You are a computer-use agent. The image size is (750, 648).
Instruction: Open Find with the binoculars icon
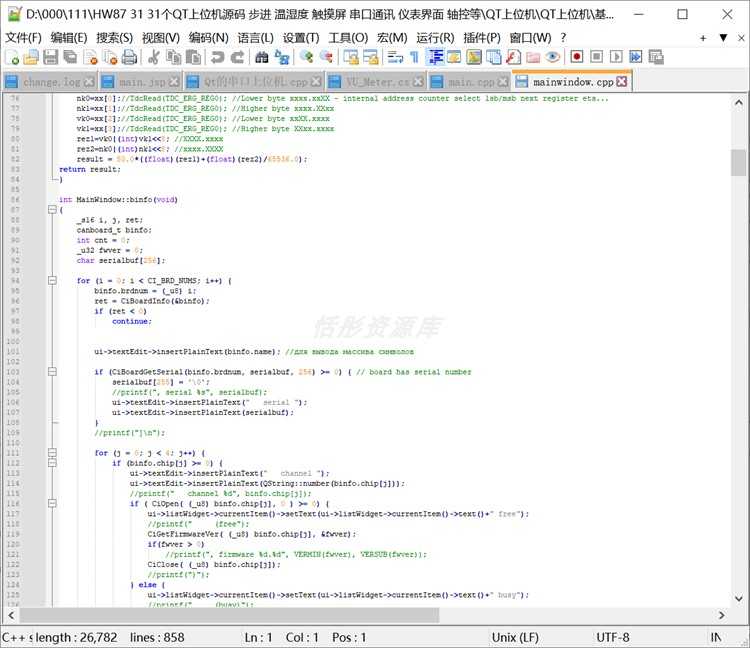click(x=262, y=57)
